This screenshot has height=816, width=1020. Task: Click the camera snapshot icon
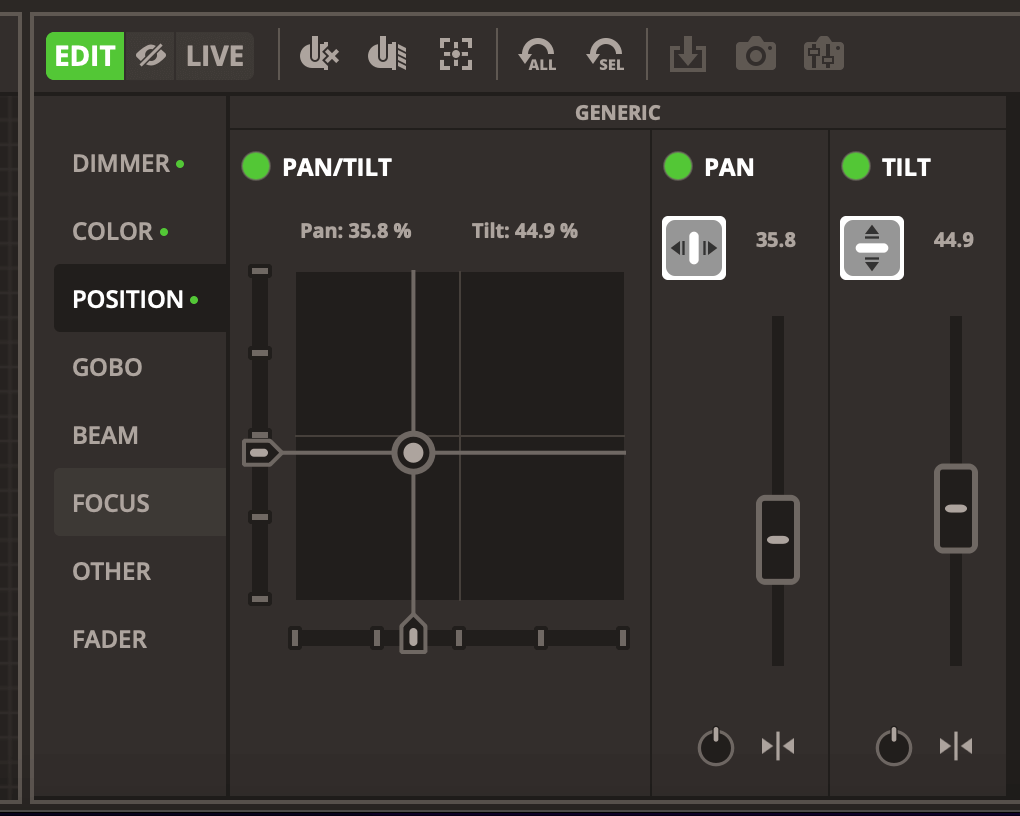coord(756,55)
